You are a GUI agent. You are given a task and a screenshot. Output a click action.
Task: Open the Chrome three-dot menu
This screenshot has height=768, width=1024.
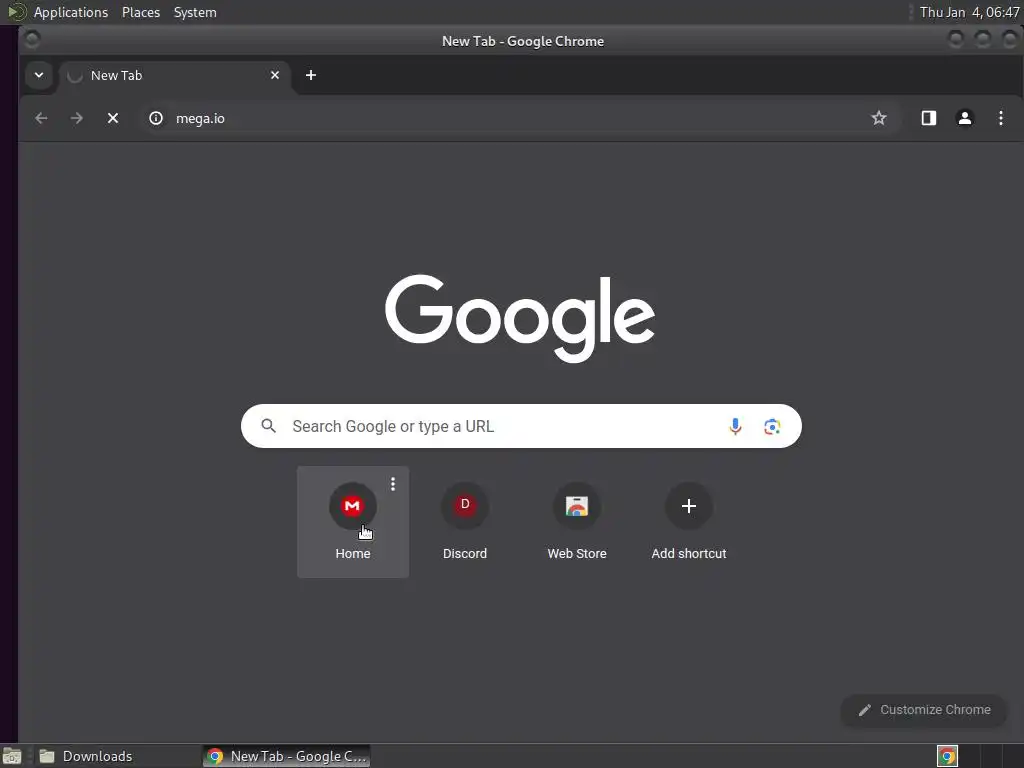[x=1000, y=118]
